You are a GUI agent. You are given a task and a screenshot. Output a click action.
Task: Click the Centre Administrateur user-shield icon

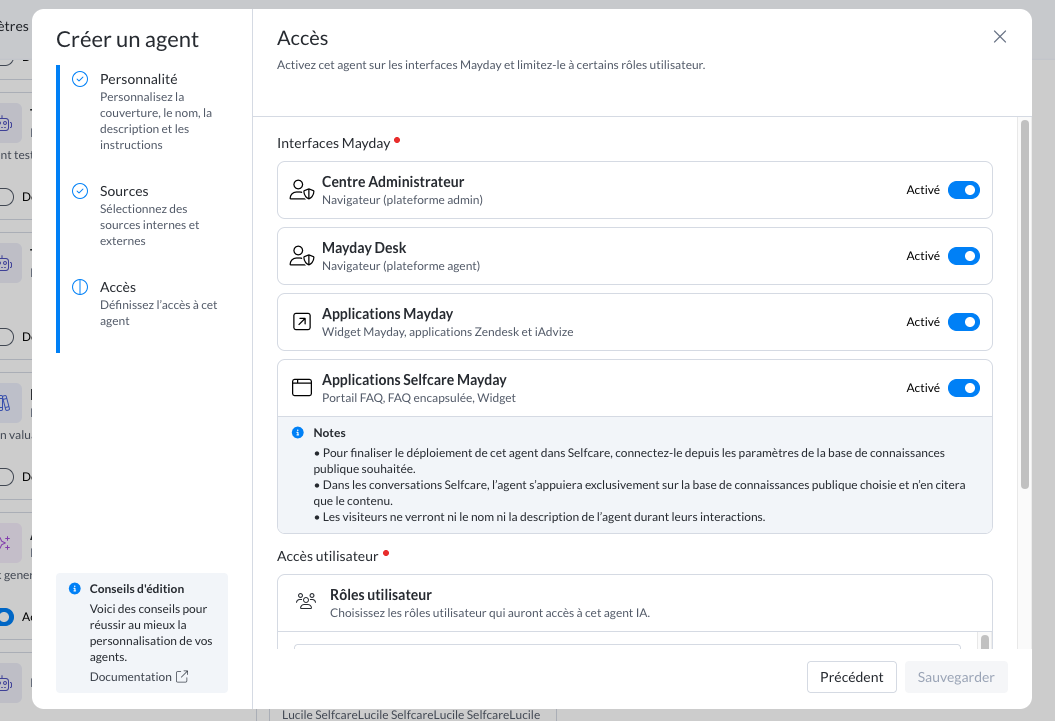(x=301, y=190)
